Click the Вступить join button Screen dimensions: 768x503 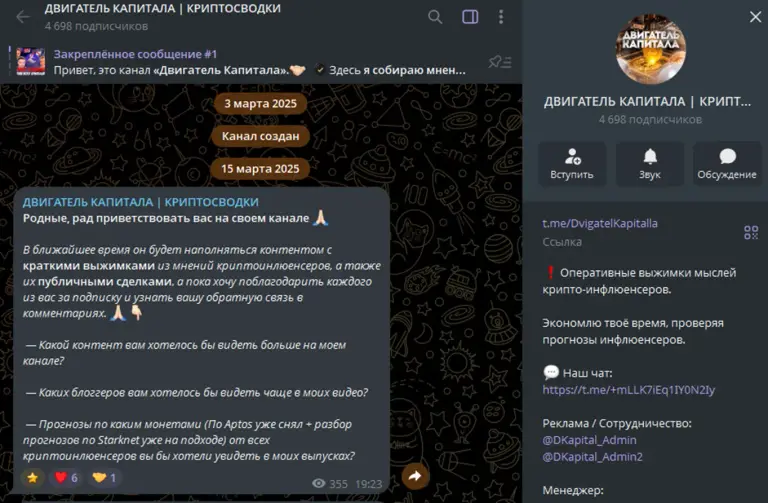572,164
